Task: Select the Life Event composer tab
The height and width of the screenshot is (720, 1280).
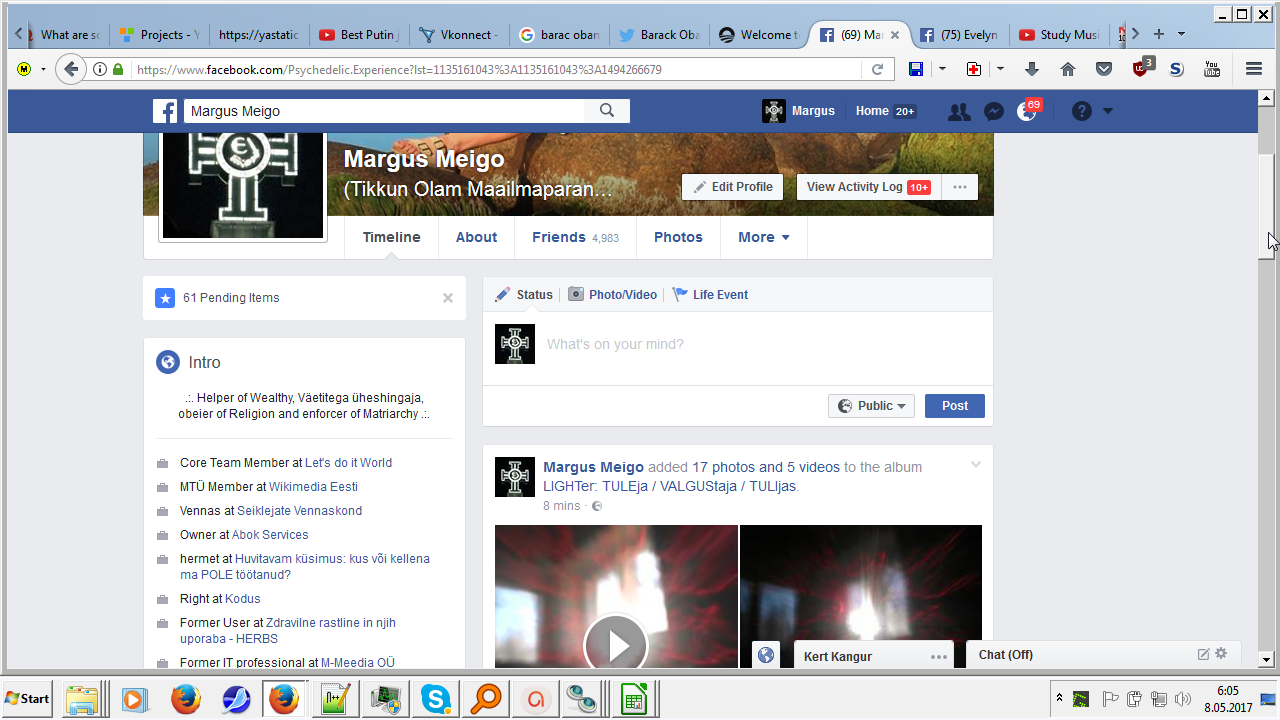Action: 710,294
